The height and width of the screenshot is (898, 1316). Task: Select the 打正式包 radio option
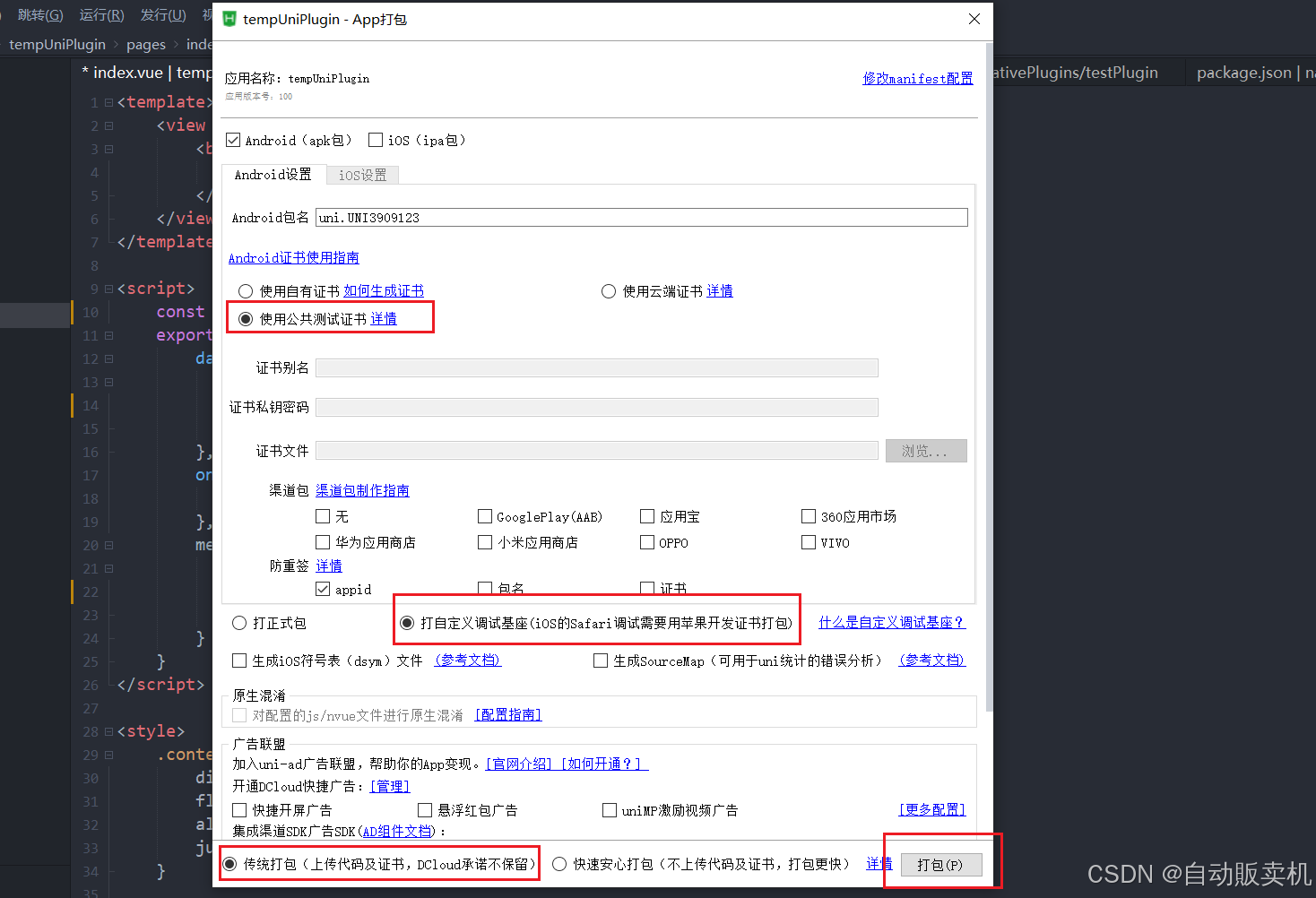tap(238, 622)
